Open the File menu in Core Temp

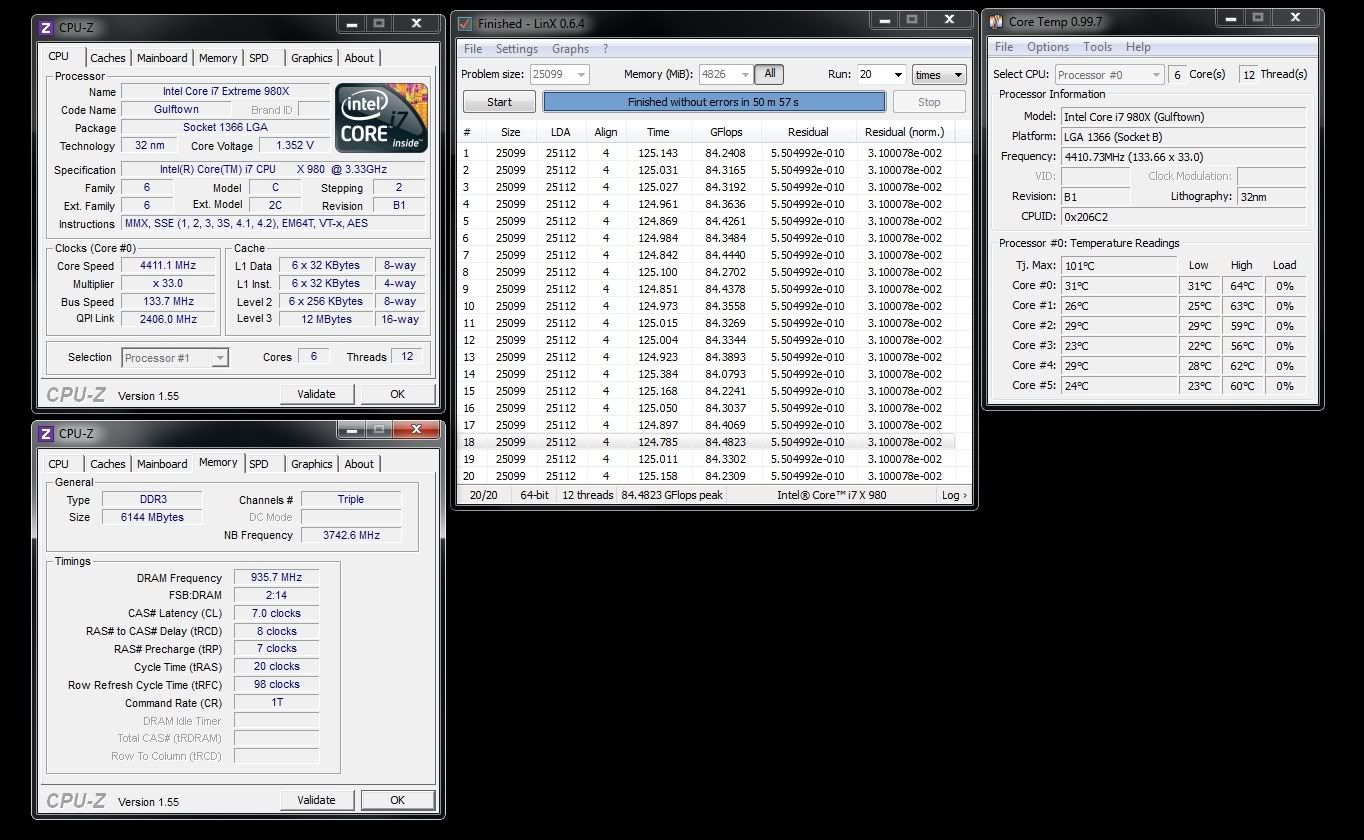(1004, 47)
